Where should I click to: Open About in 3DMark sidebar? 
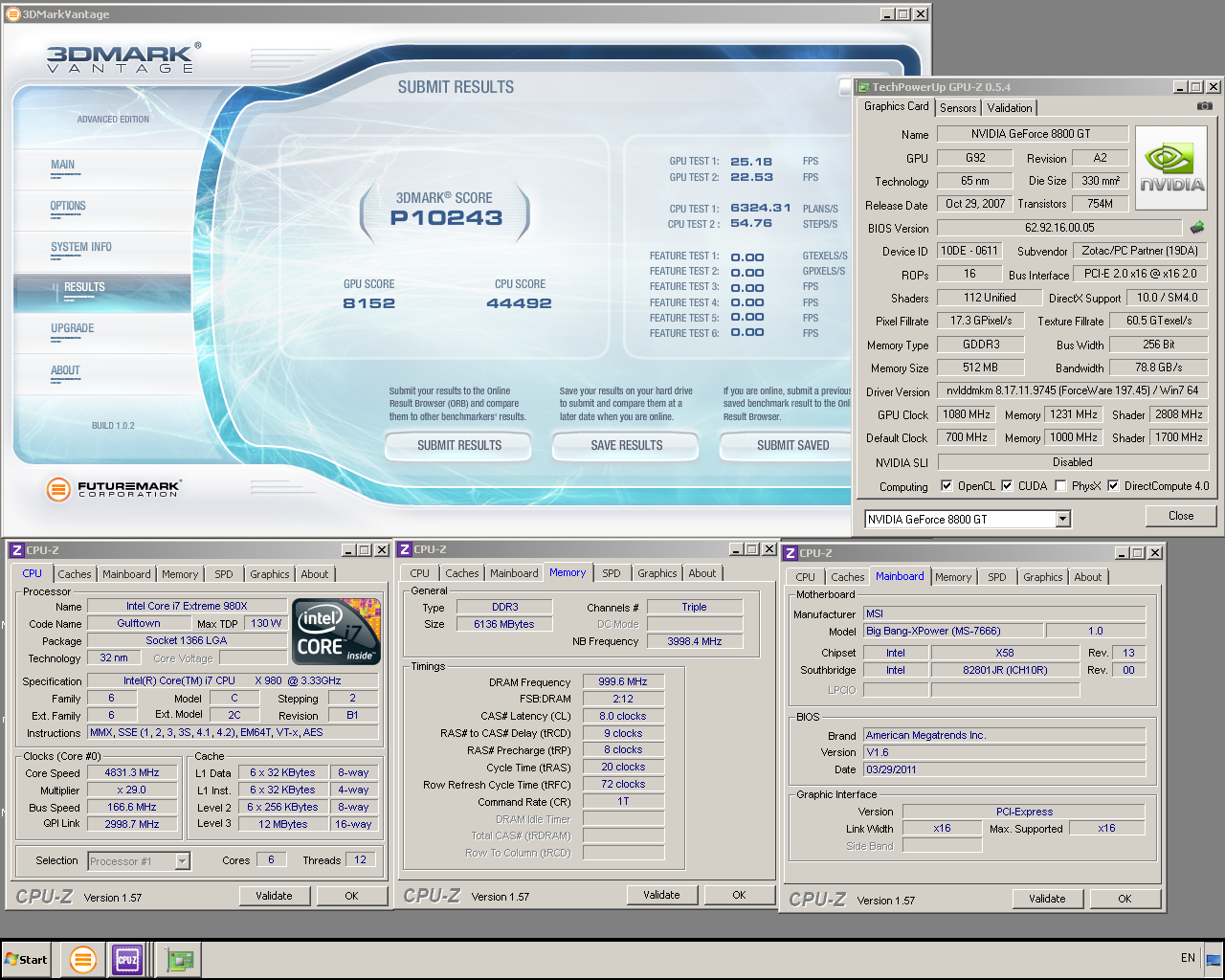[x=65, y=370]
